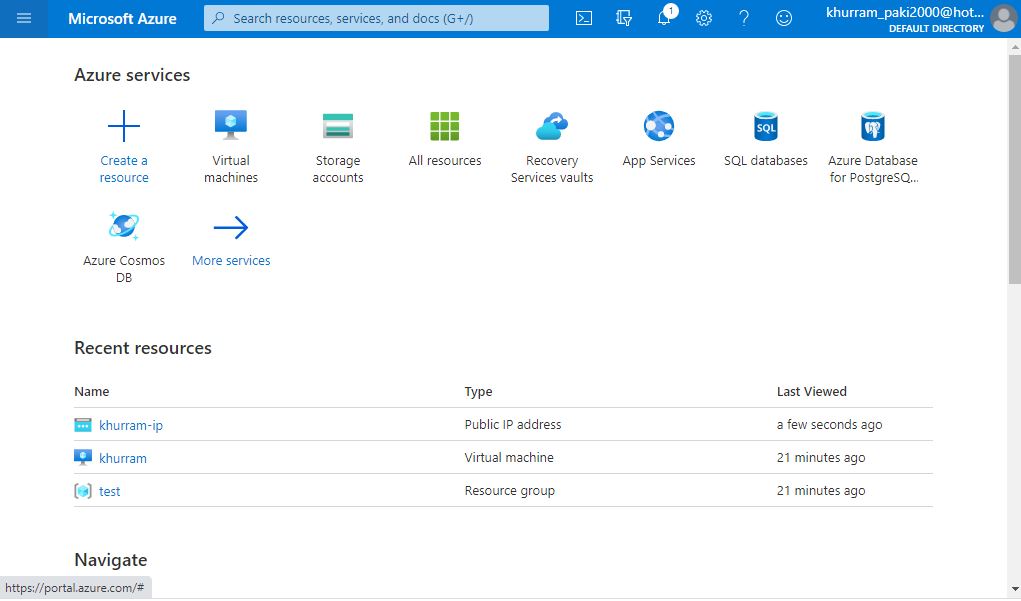Open the khurram virtual machine link
The height and width of the screenshot is (601, 1021).
pyautogui.click(x=122, y=458)
